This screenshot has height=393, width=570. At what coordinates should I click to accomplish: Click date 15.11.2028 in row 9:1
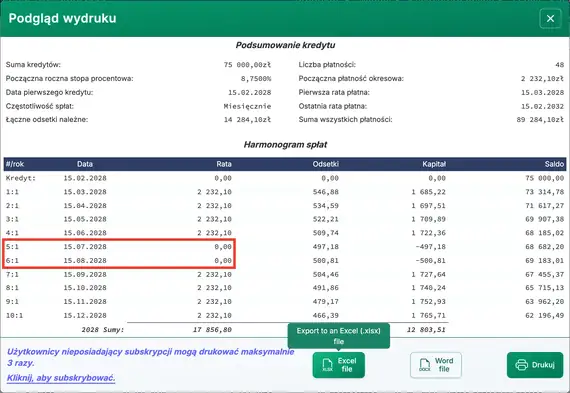coord(85,302)
